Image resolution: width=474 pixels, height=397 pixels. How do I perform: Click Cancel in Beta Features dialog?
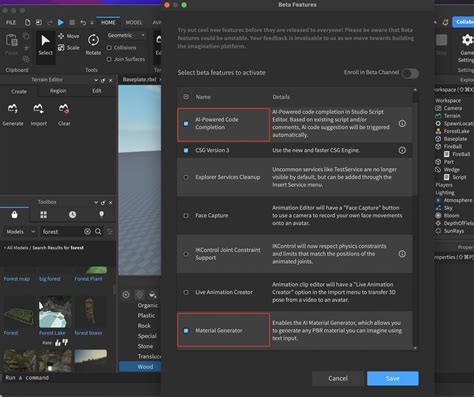[338, 378]
